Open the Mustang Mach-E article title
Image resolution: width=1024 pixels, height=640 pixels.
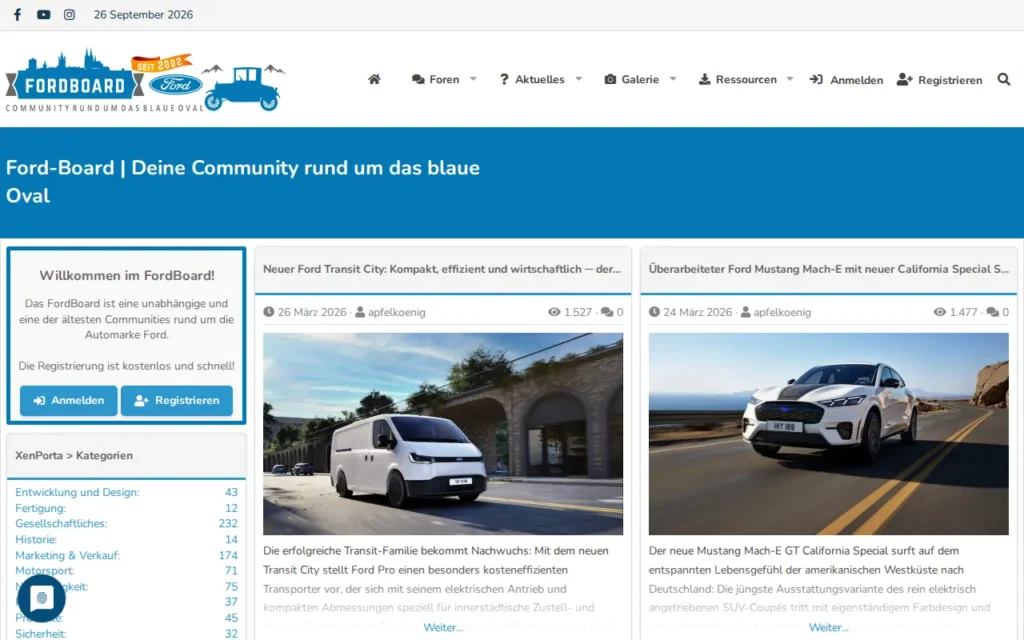pyautogui.click(x=829, y=269)
